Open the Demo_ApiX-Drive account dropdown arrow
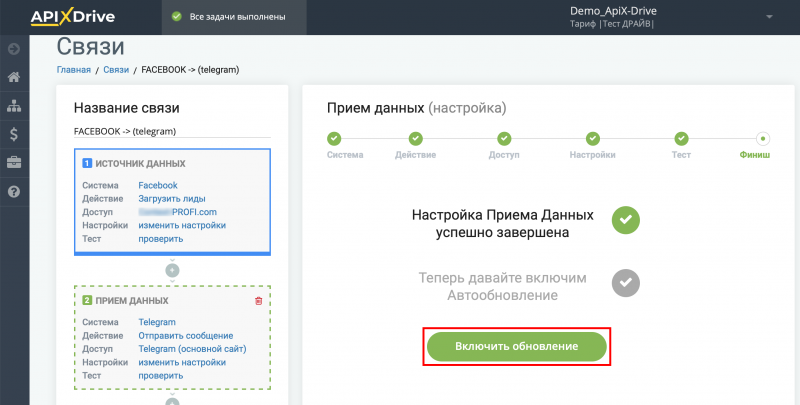 pos(769,17)
